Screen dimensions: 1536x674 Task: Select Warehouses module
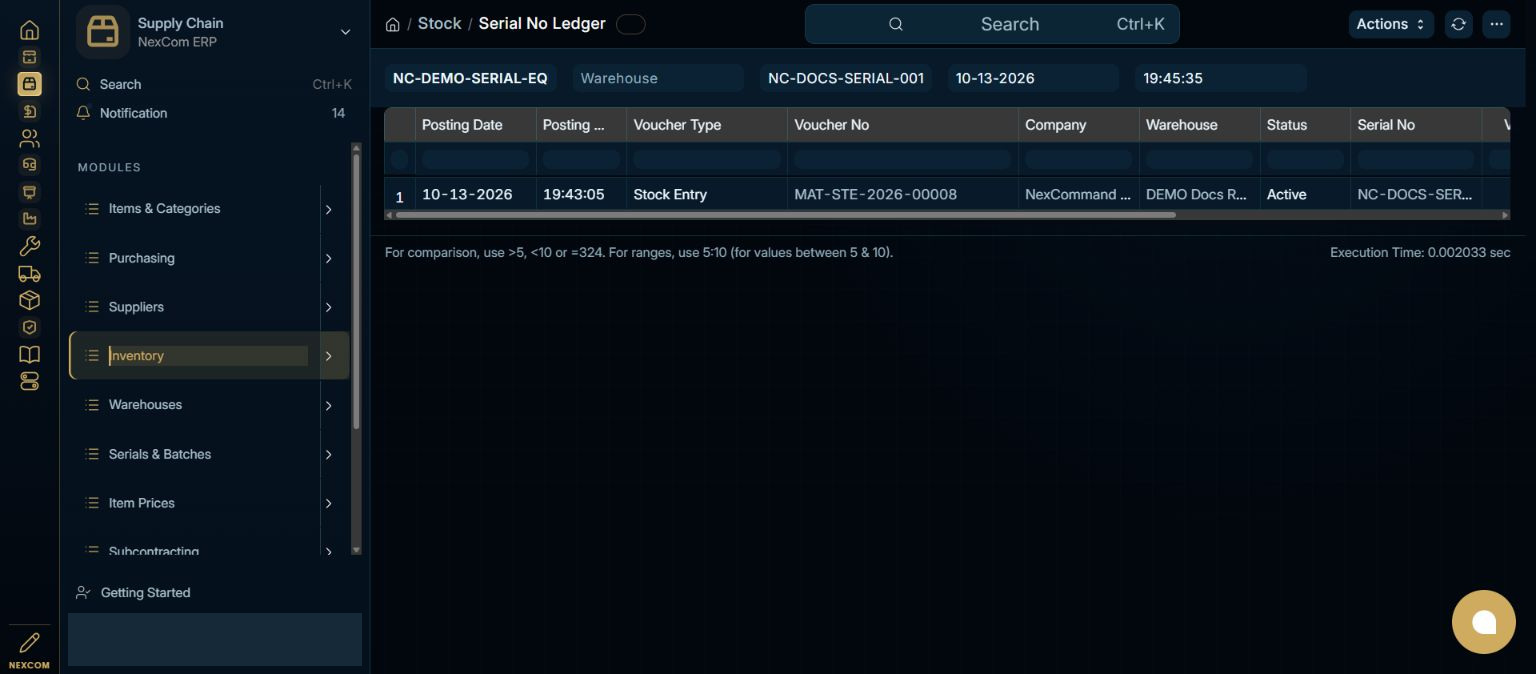[145, 405]
